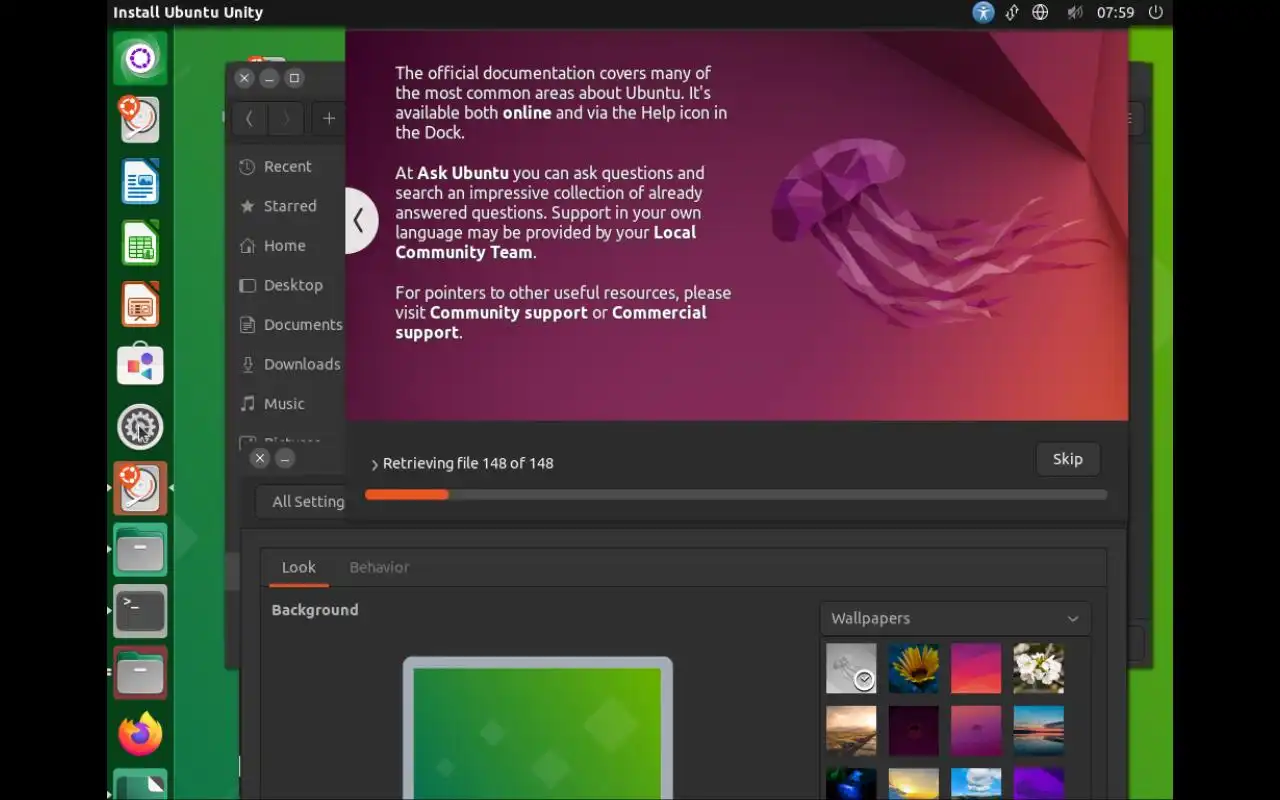Open the Commercial support link
The image size is (1280, 800).
click(551, 322)
